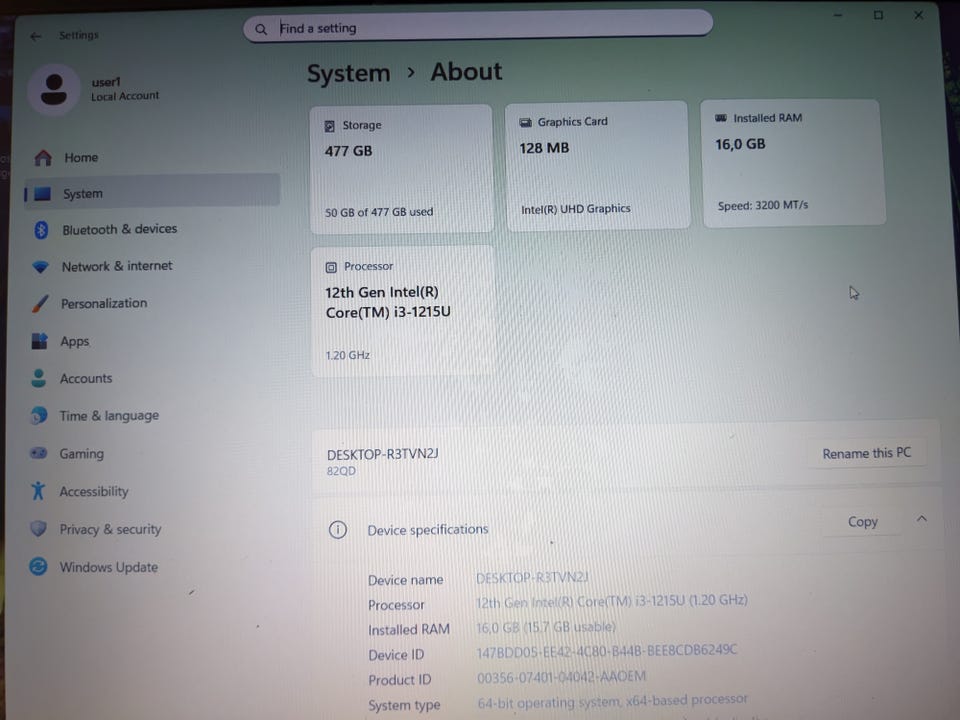Open Personalization settings
Screen dimensions: 960x720
point(152,304)
